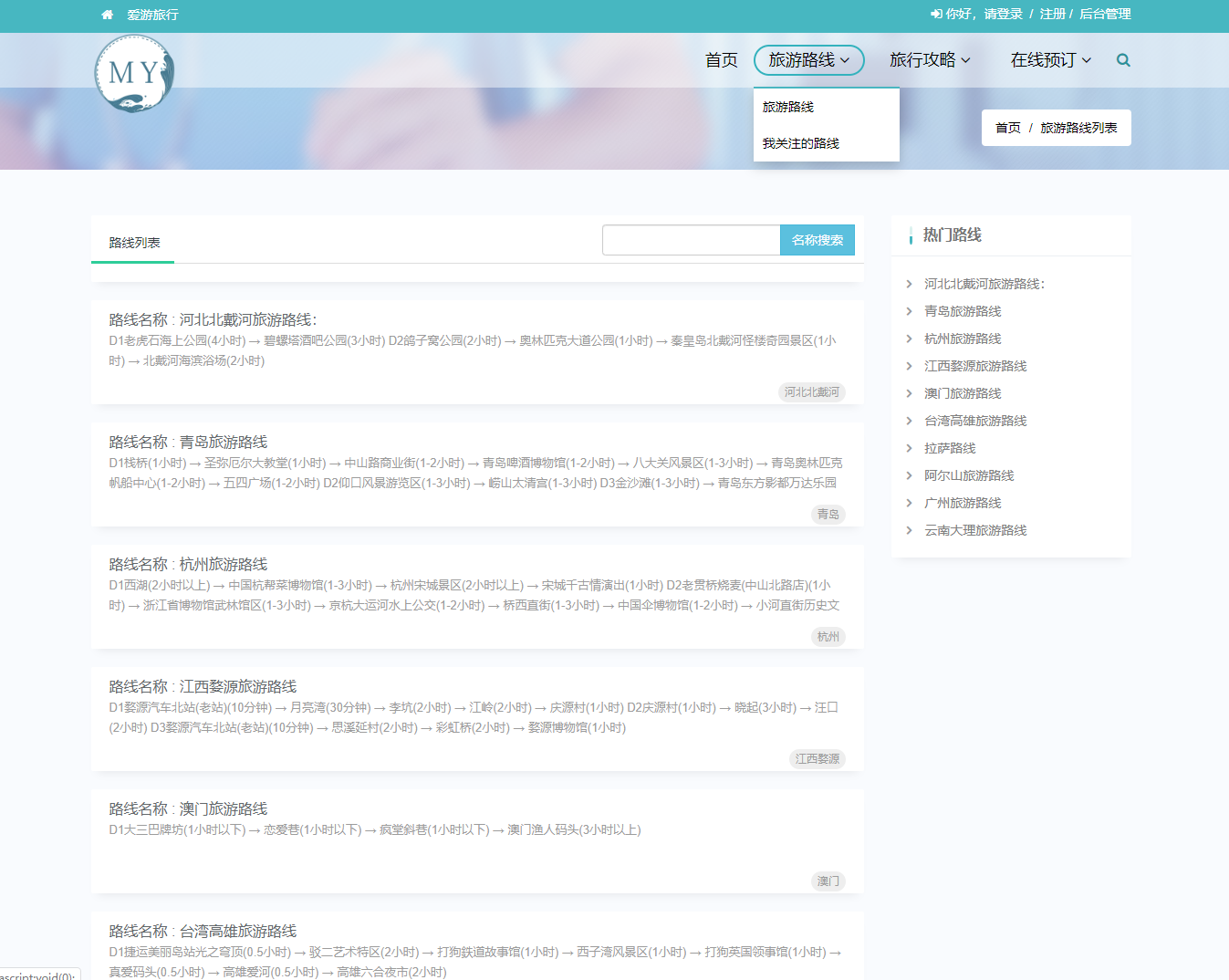Click the MY circular site logo

[133, 73]
